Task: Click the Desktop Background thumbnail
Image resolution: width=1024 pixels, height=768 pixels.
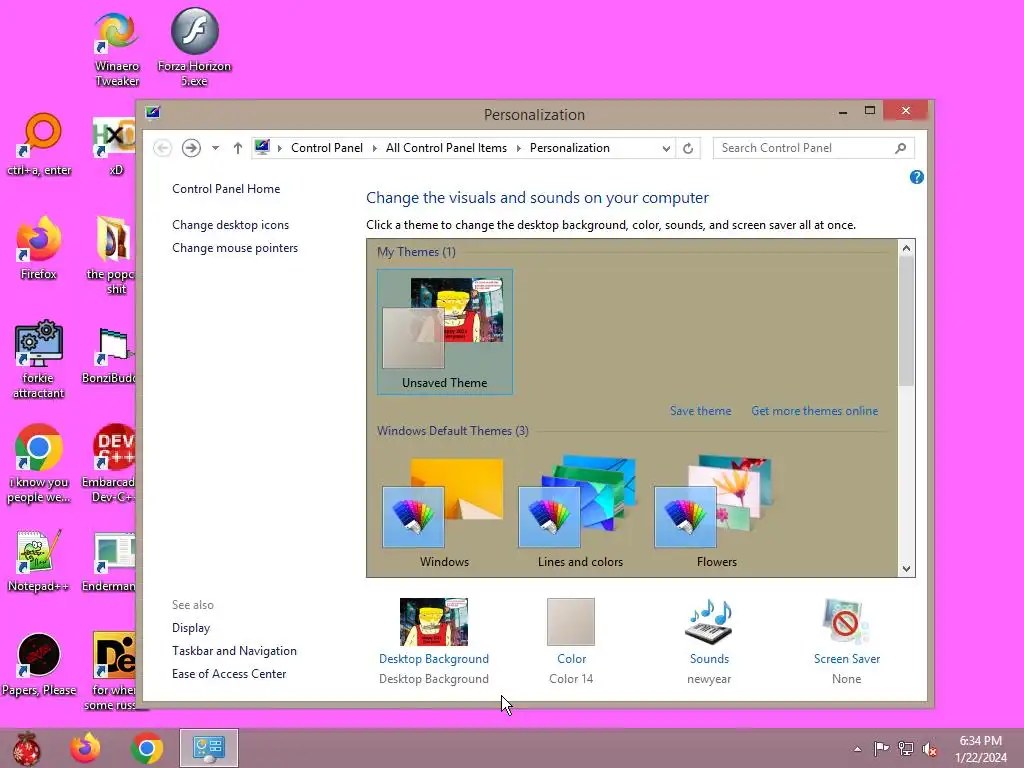Action: tap(434, 621)
